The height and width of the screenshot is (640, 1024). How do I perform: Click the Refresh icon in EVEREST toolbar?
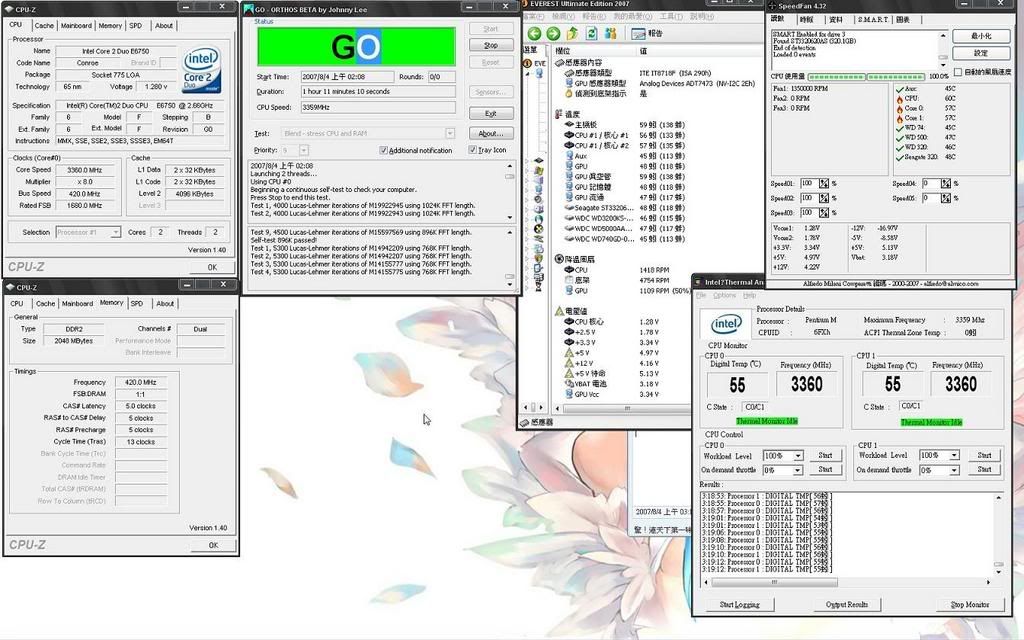590,33
